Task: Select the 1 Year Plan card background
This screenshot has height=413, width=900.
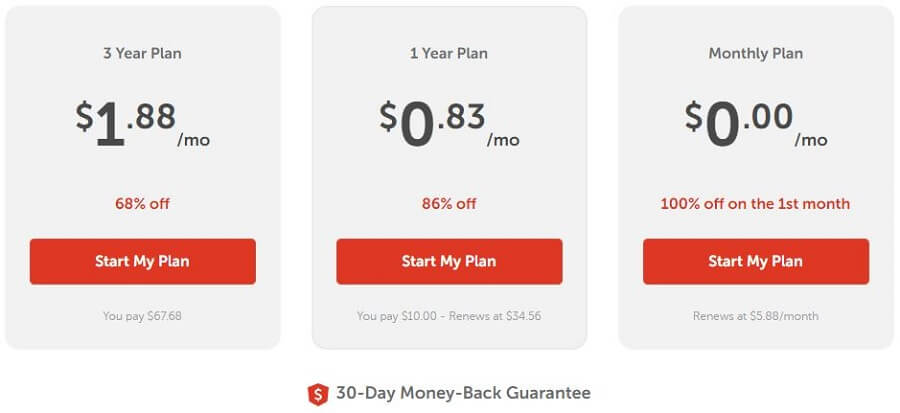Action: [x=449, y=177]
